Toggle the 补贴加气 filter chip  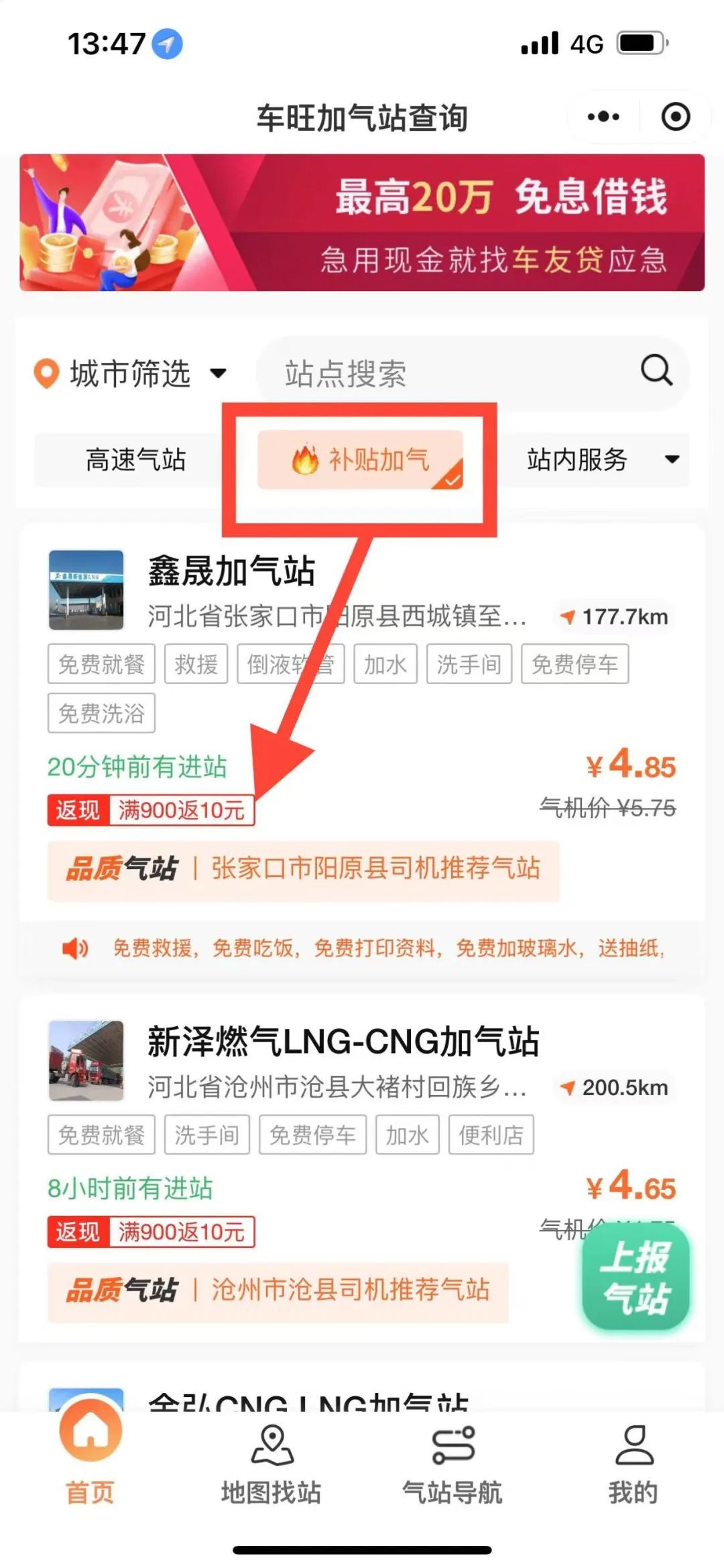pyautogui.click(x=361, y=460)
